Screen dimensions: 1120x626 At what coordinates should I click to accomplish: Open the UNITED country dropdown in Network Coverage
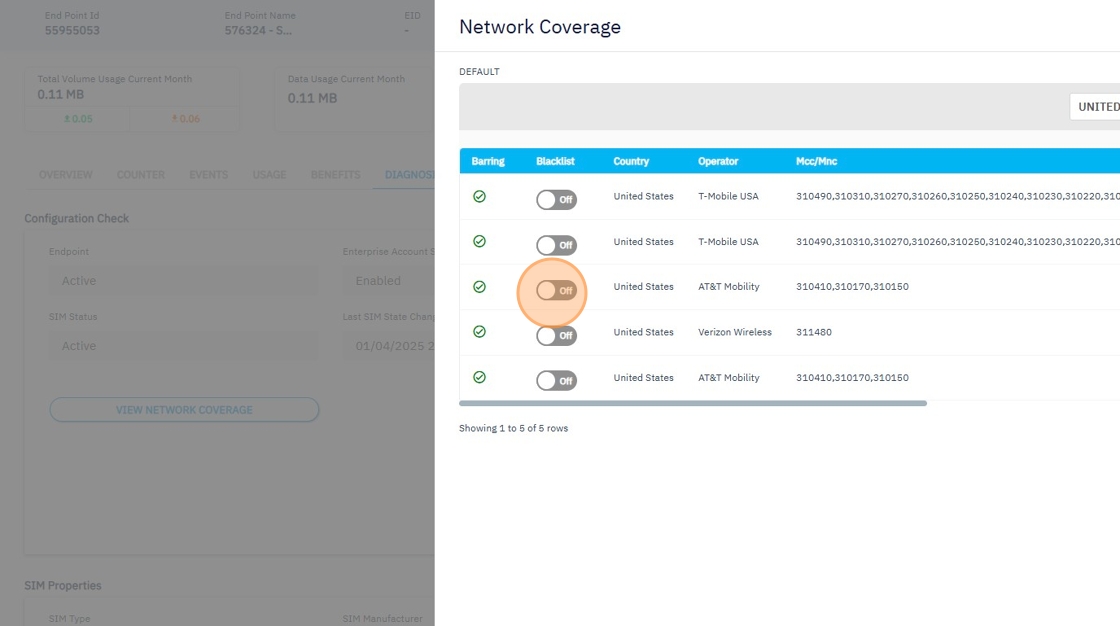coord(1094,106)
